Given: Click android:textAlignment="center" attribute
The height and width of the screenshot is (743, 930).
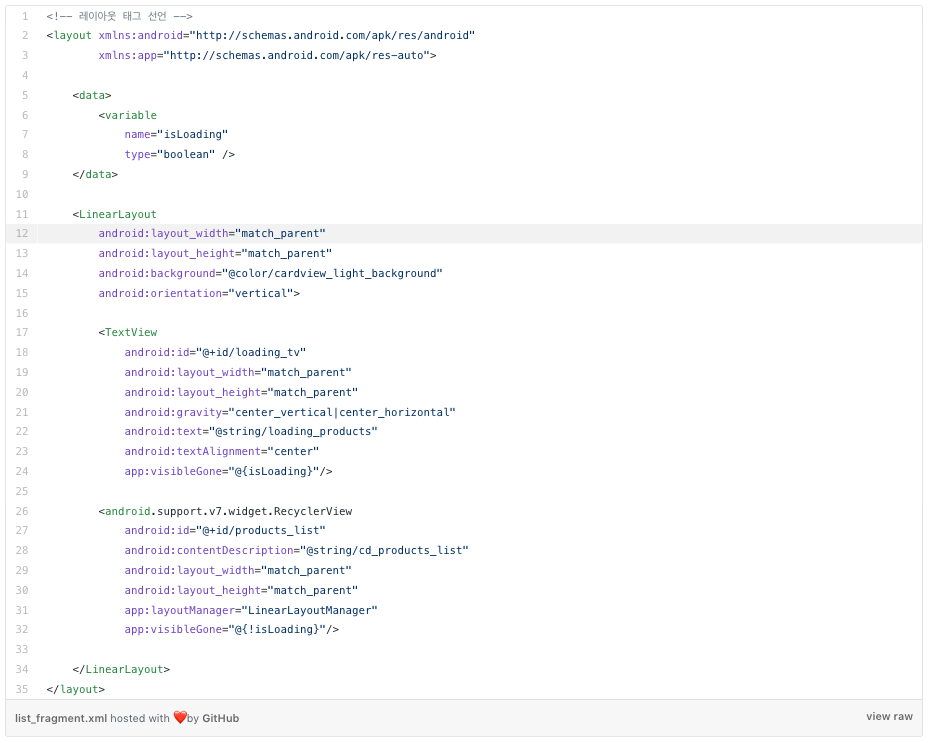Looking at the screenshot, I should (x=222, y=451).
